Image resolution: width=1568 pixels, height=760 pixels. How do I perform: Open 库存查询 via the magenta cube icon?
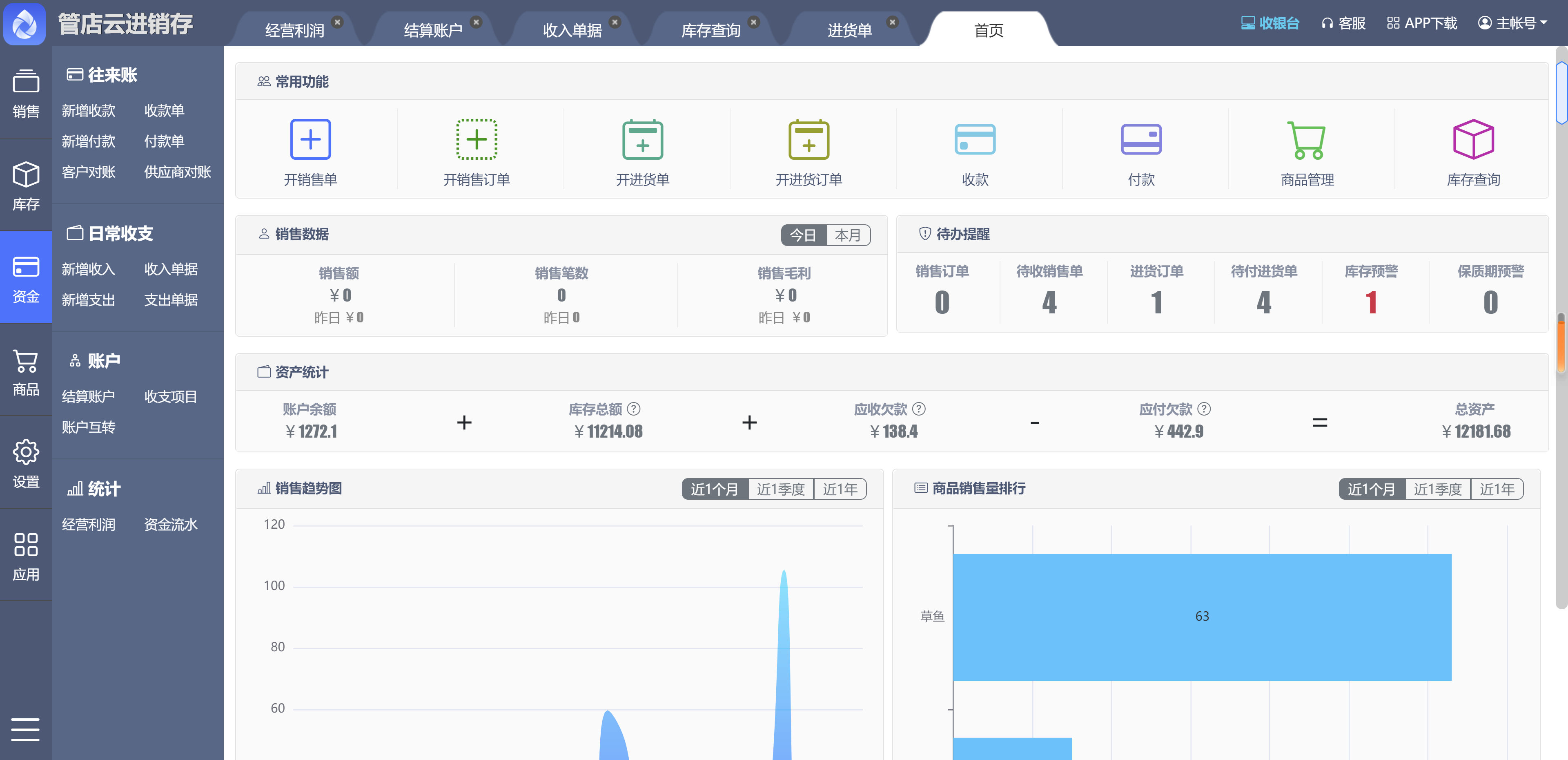tap(1472, 150)
